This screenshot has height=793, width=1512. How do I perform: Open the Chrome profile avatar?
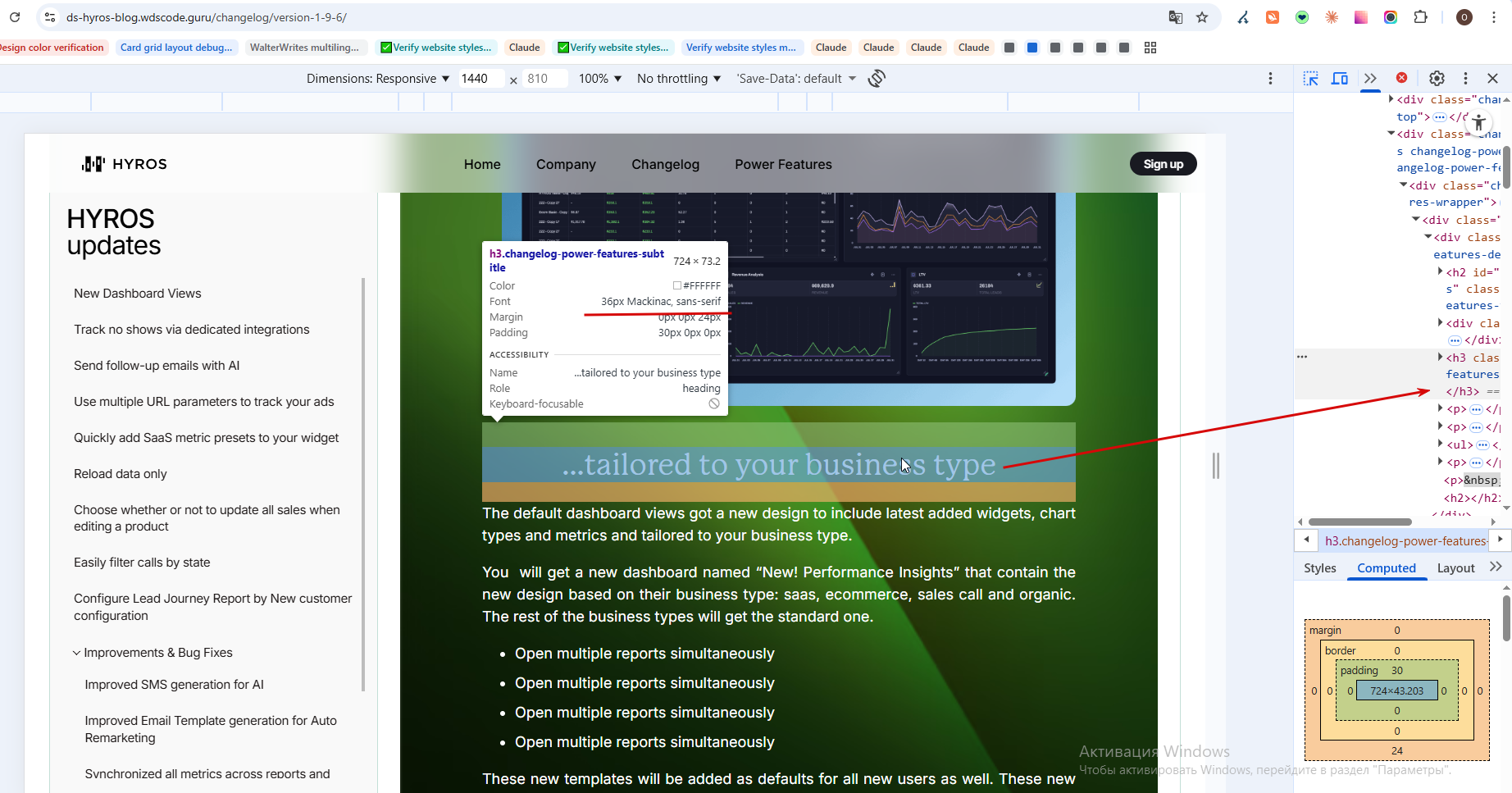[1464, 17]
